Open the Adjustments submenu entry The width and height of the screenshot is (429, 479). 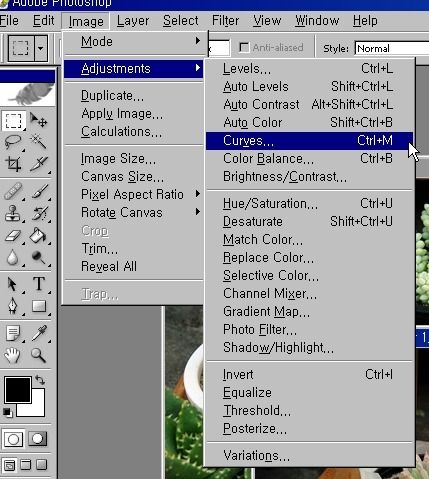(x=133, y=69)
